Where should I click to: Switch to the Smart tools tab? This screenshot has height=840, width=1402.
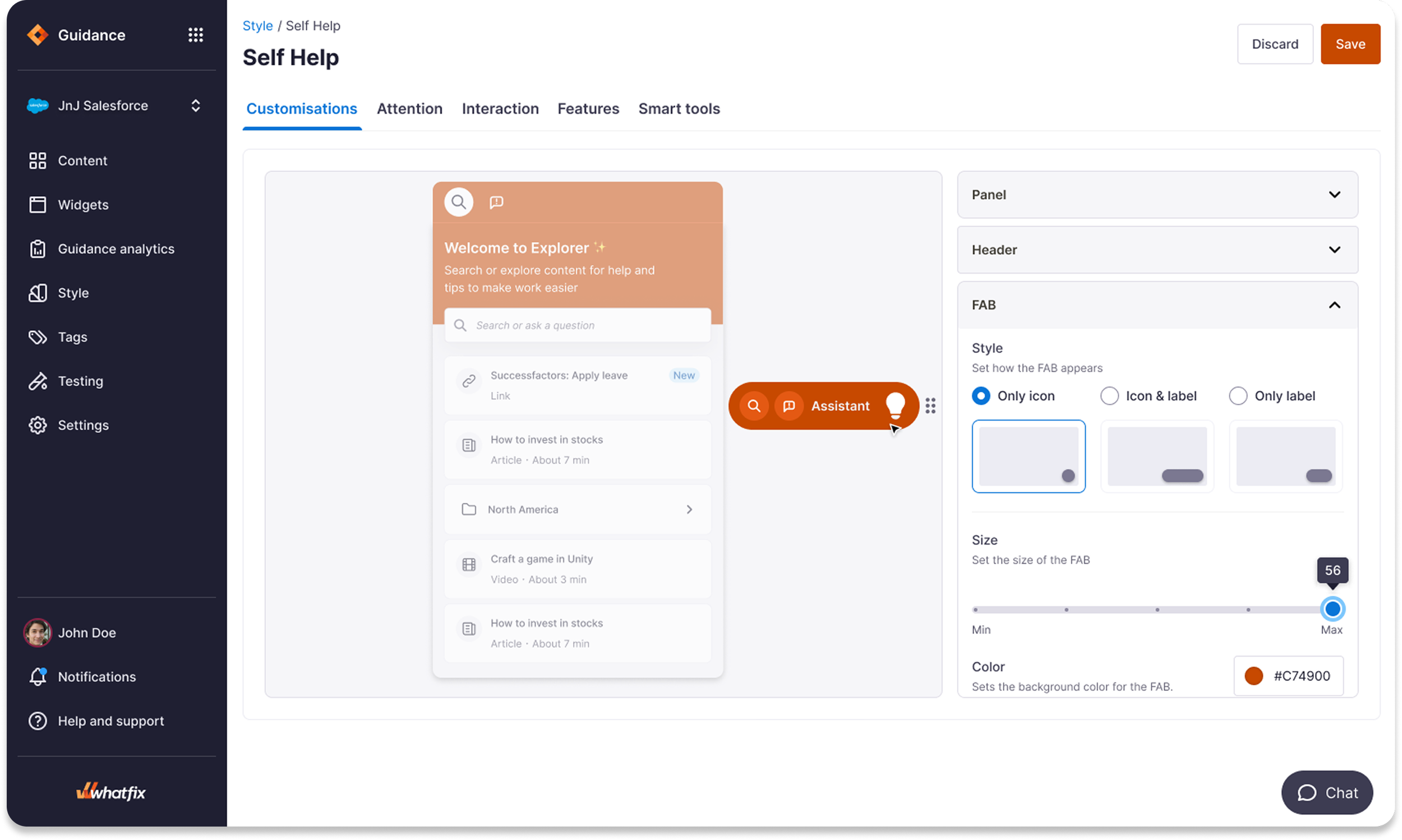(679, 109)
